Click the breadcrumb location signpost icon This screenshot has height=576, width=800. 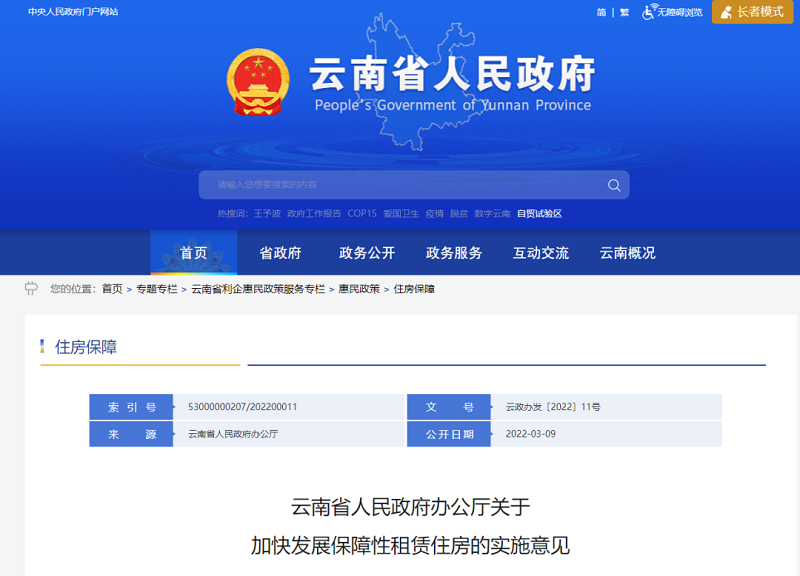click(x=31, y=289)
